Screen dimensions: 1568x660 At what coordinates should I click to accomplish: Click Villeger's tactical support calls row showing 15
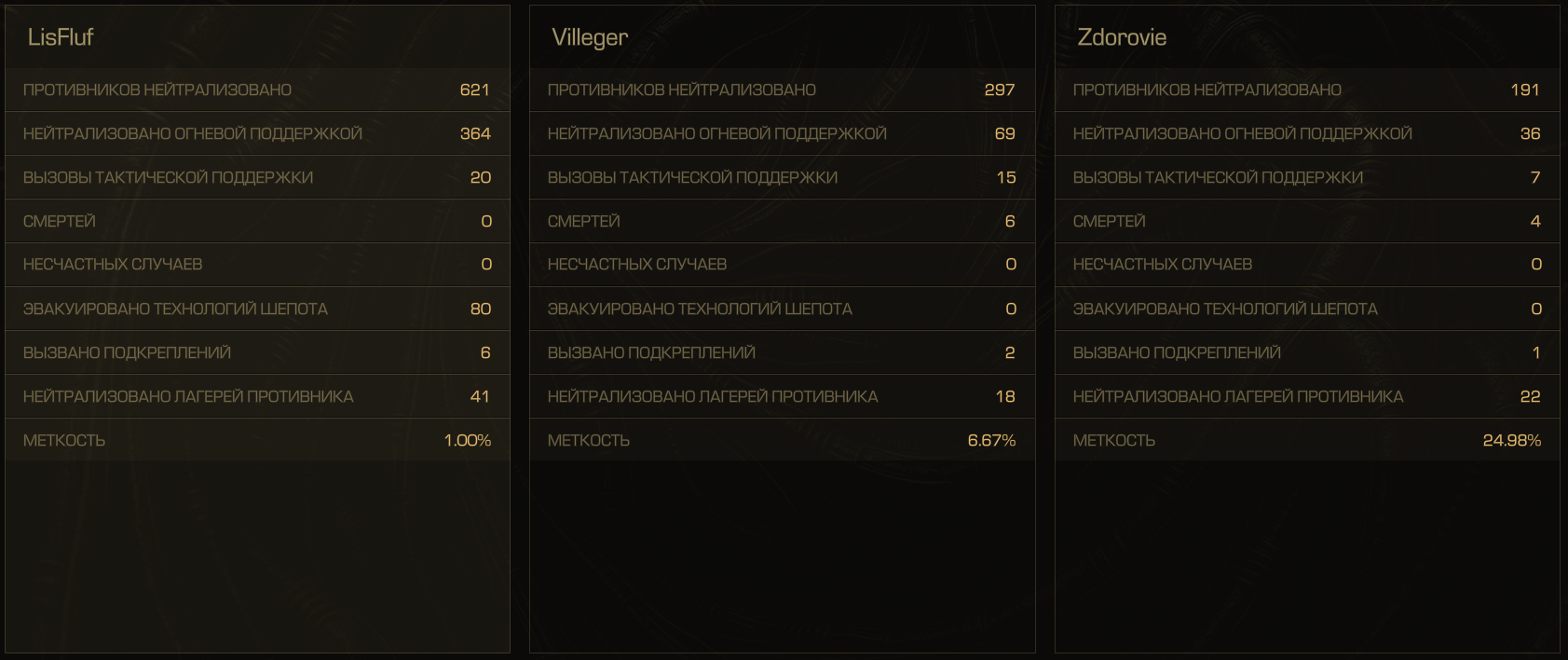pos(782,177)
